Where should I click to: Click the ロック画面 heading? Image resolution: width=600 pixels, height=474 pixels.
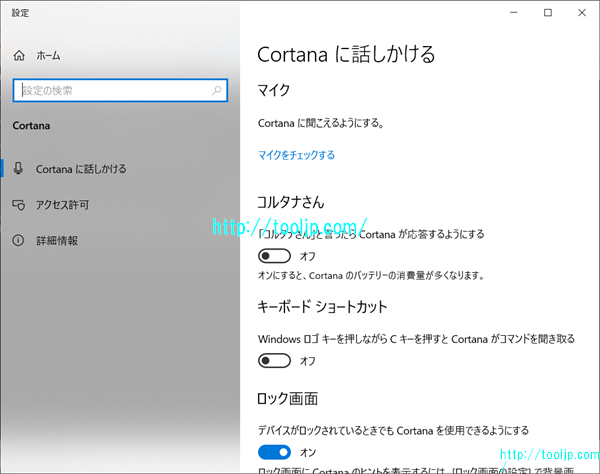(x=287, y=399)
